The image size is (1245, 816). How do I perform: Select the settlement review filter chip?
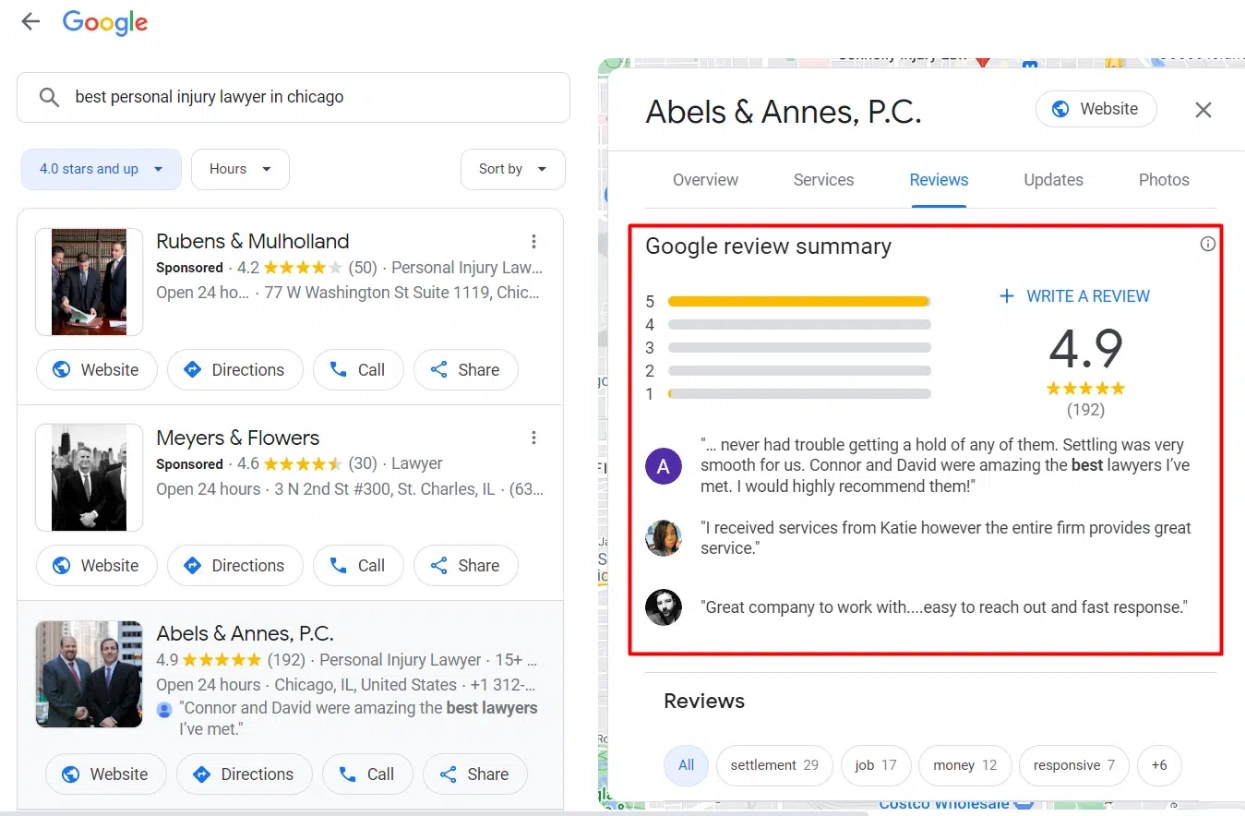coord(774,765)
